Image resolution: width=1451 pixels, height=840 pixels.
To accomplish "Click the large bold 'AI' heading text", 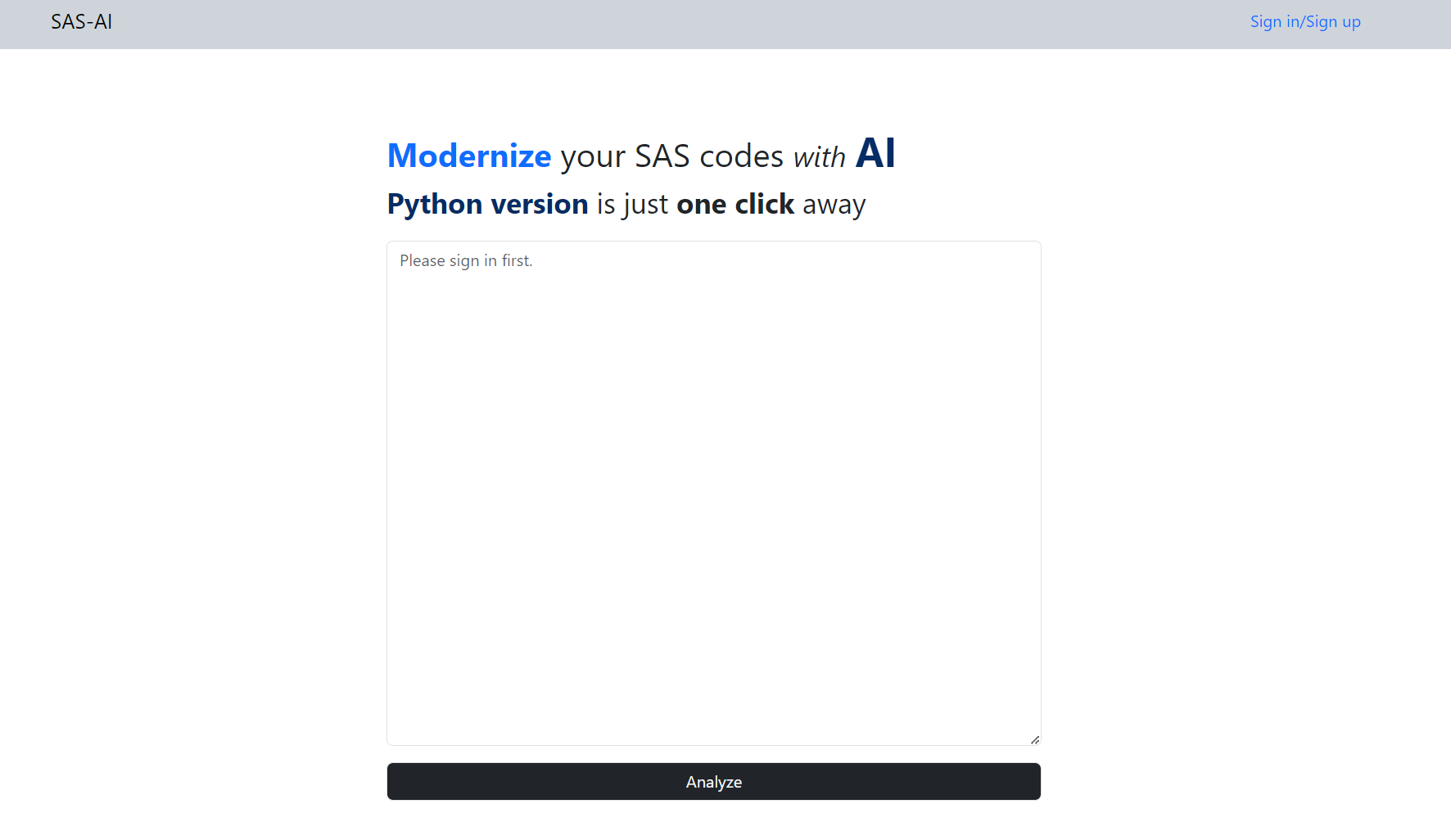I will (875, 153).
